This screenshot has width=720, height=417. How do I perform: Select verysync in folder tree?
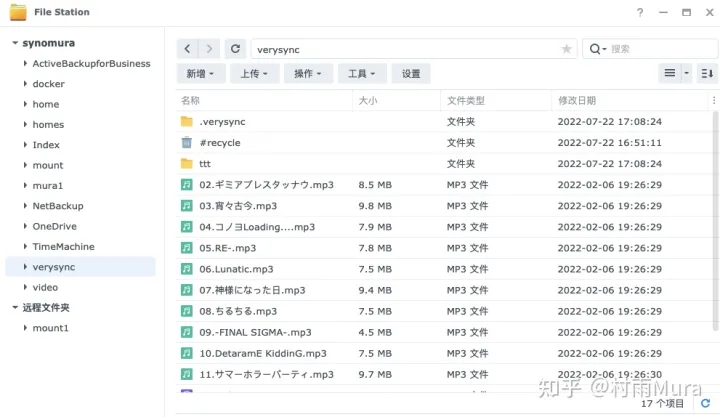coord(80,267)
